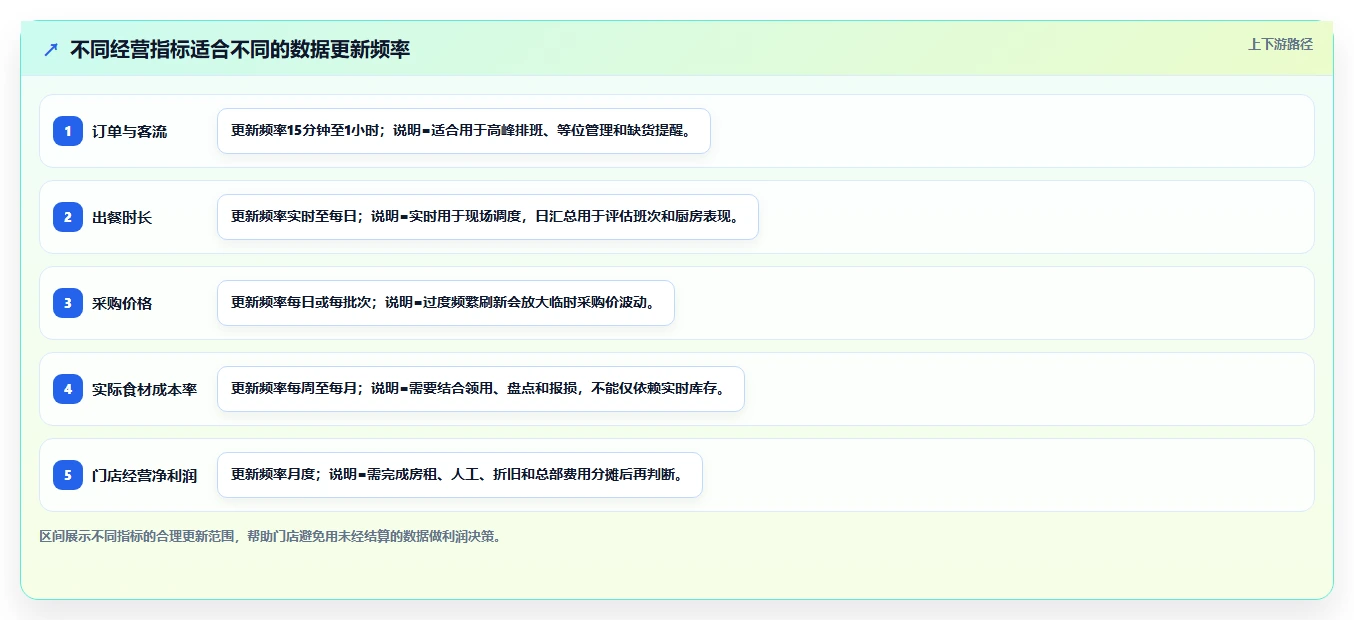Select the 实际食材成本率 row label
Viewport: 1354px width, 620px height.
(x=145, y=389)
